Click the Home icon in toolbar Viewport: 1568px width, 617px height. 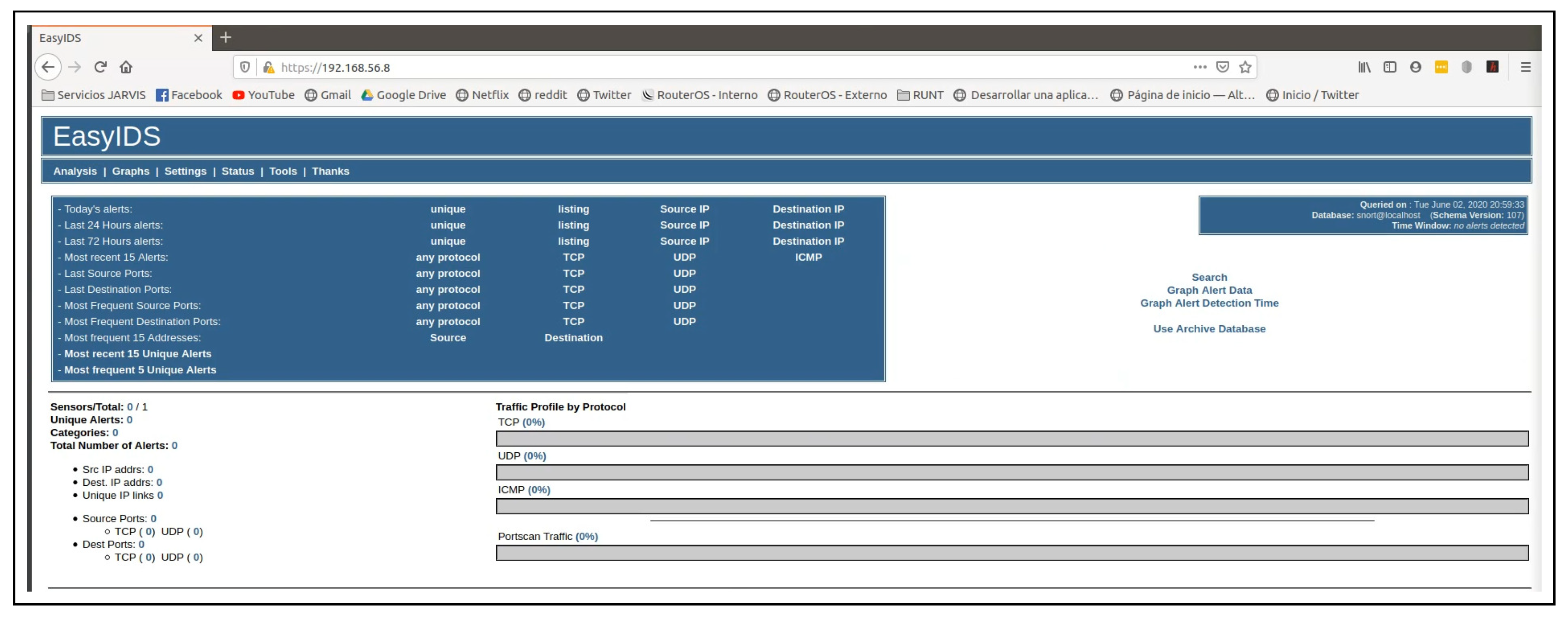click(126, 67)
